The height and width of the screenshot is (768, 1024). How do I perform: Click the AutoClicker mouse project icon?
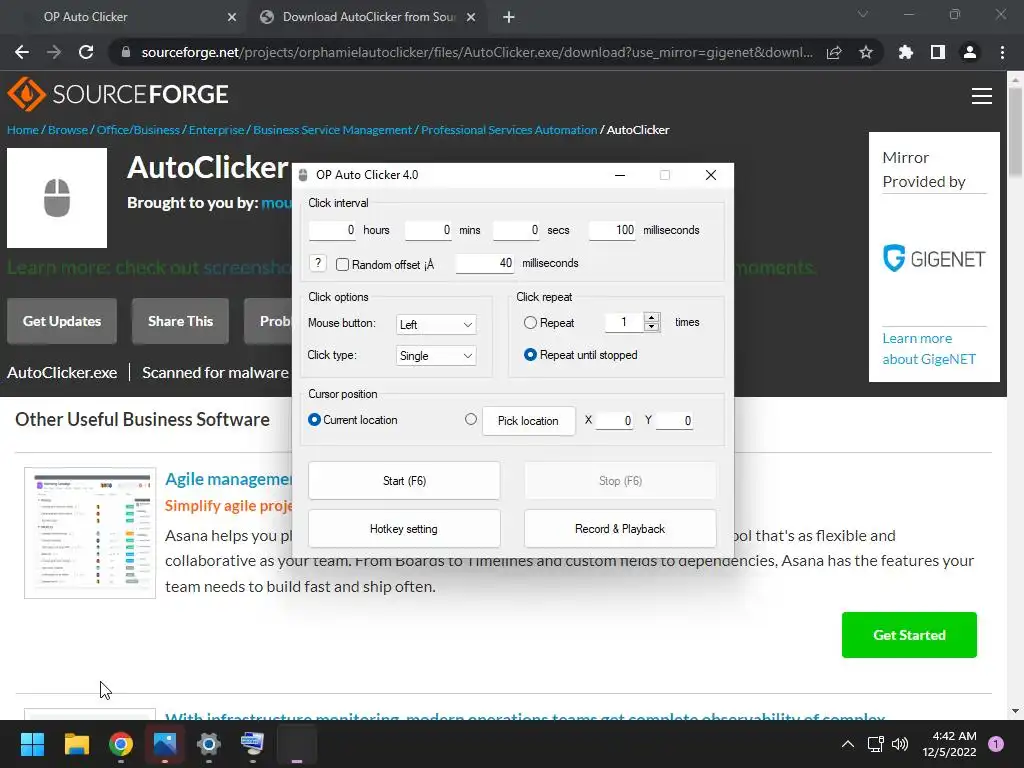[x=57, y=198]
